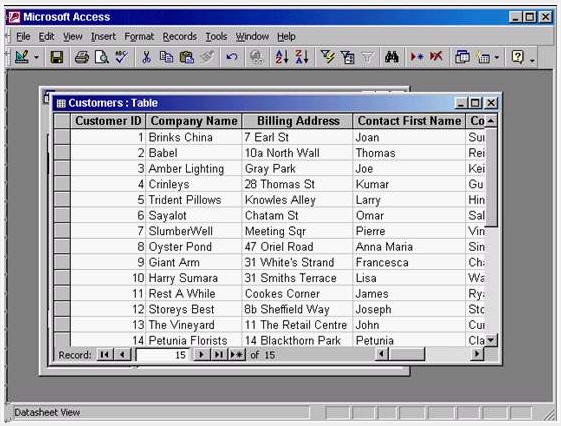Expand the toolbar options arrow beside Help
This screenshot has height=426, width=561.
pos(532,60)
